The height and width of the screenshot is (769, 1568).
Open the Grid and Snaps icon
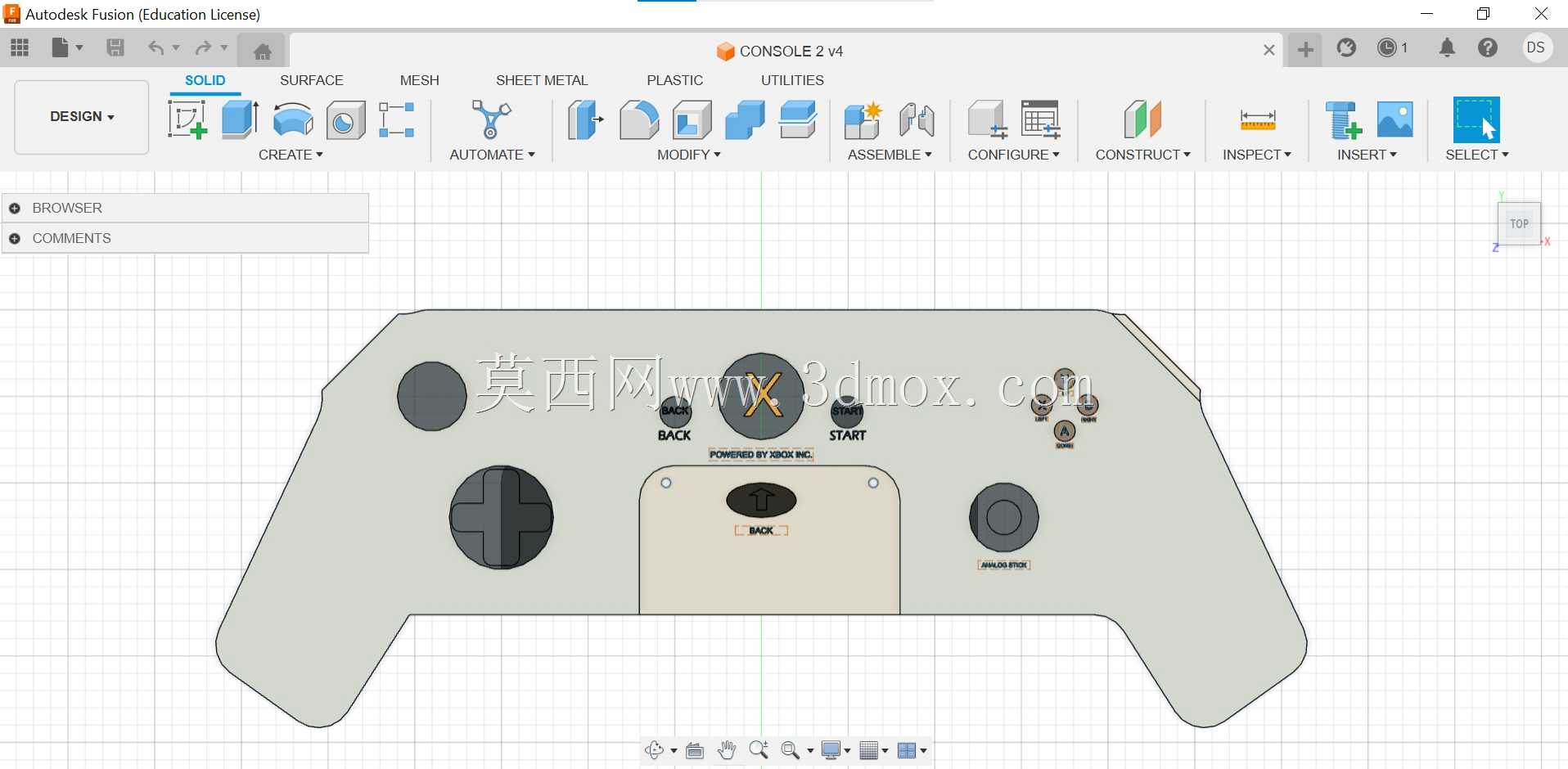tap(869, 750)
